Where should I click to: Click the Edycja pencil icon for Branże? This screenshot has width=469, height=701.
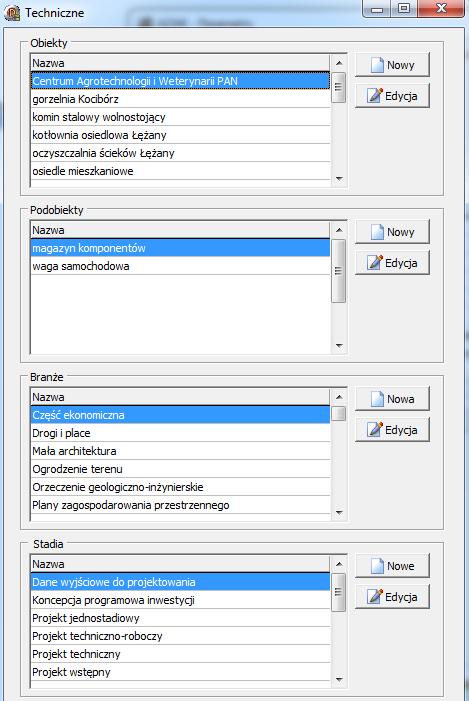tap(375, 429)
